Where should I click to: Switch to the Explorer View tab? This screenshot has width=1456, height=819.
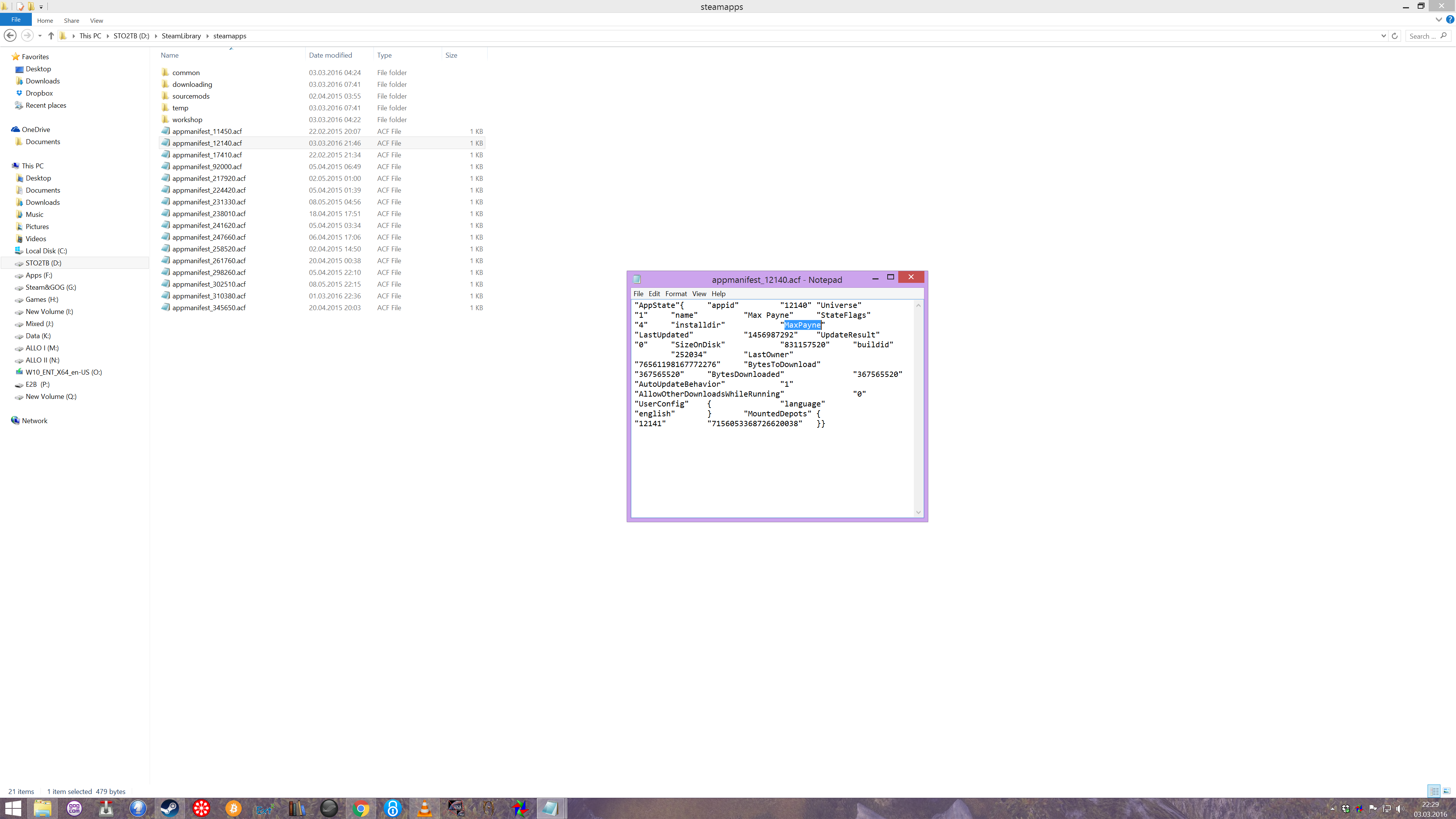click(97, 20)
